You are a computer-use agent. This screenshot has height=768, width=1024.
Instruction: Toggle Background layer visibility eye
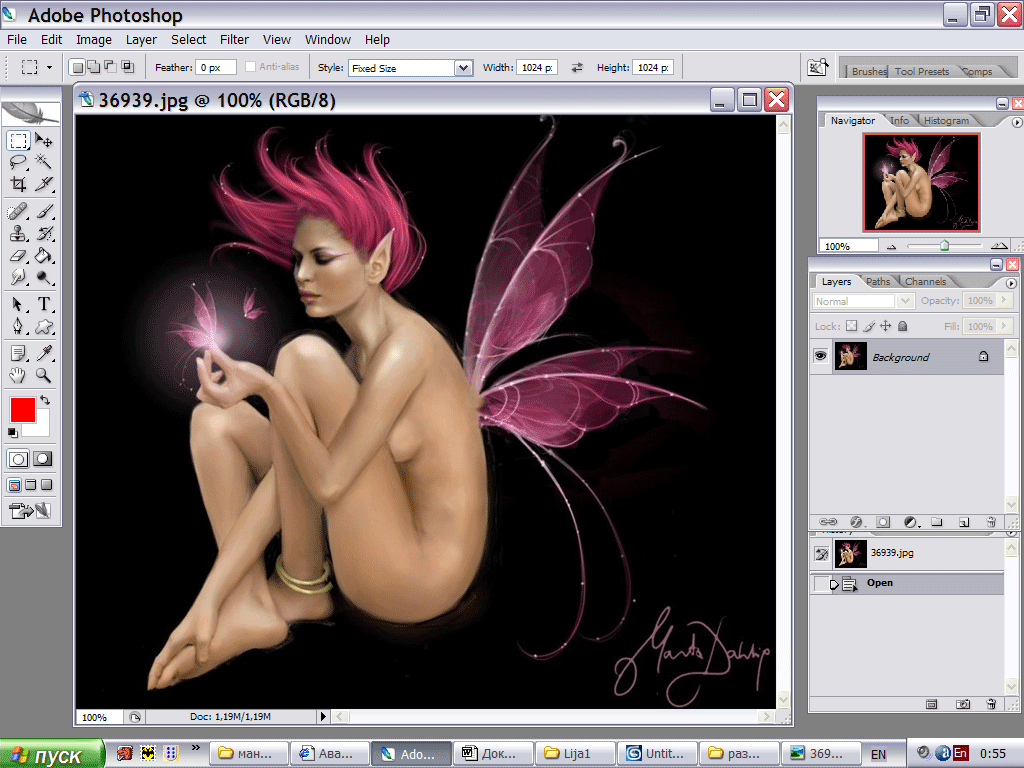[820, 356]
